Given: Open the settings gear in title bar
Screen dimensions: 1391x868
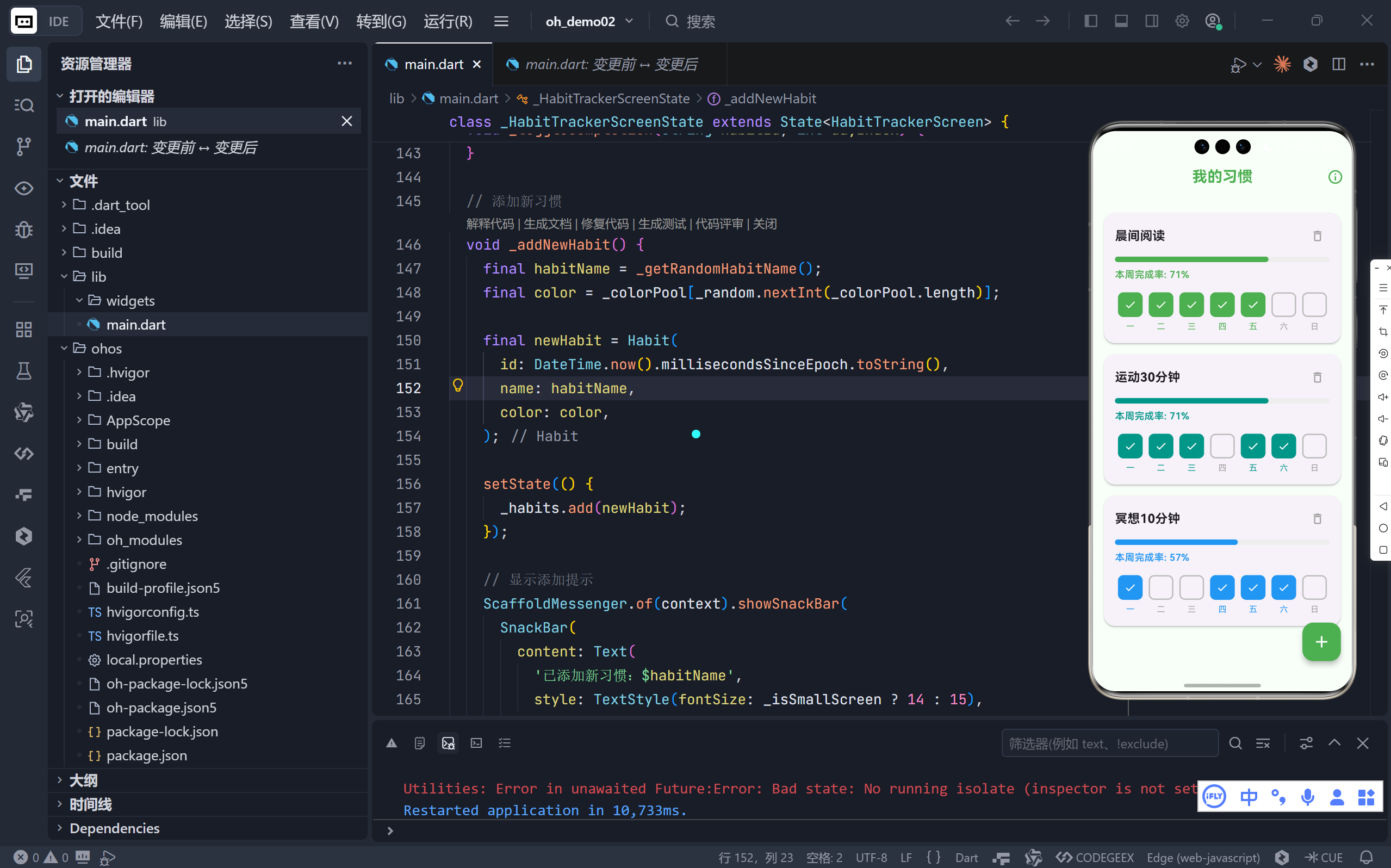Looking at the screenshot, I should (x=1182, y=21).
